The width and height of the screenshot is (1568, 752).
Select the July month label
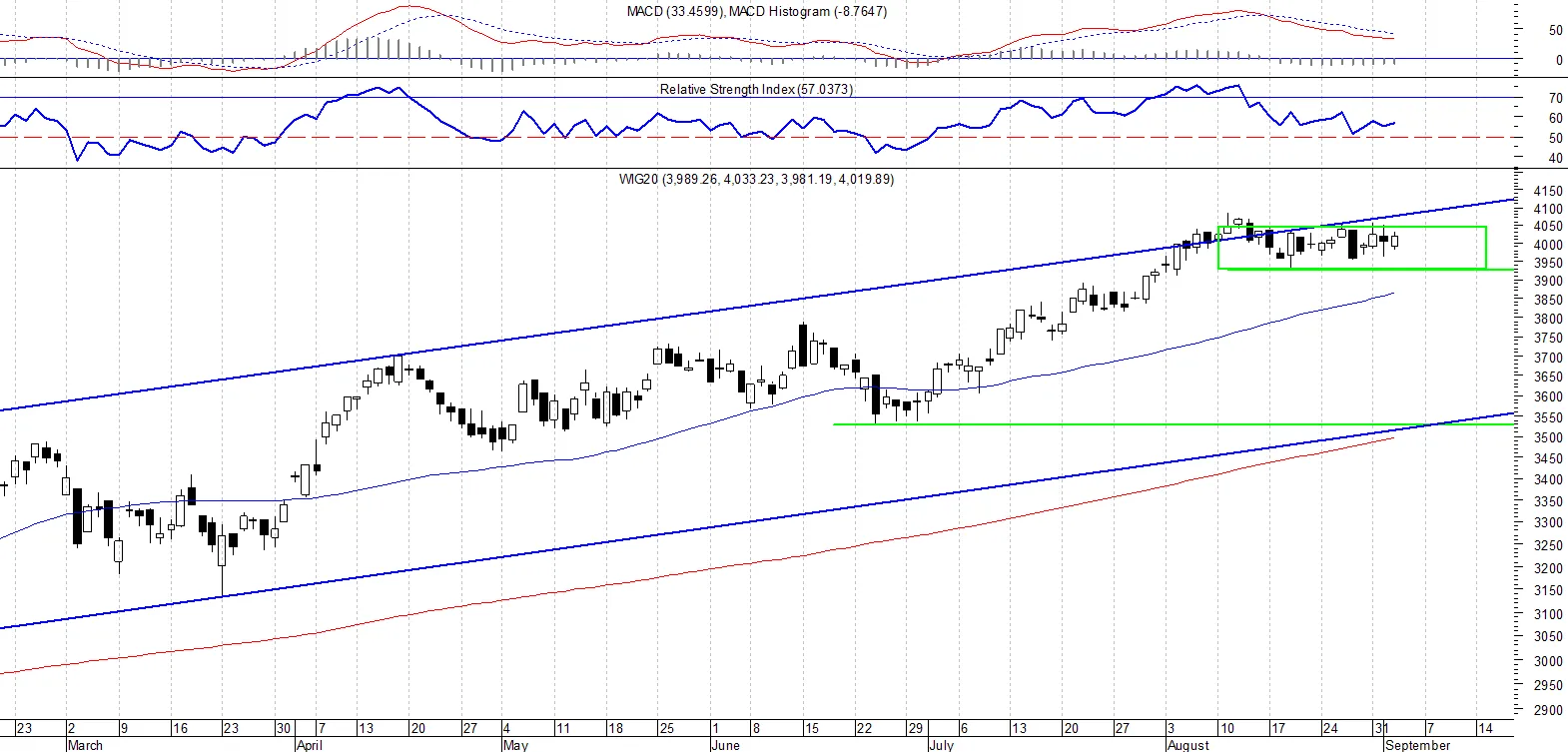click(942, 745)
